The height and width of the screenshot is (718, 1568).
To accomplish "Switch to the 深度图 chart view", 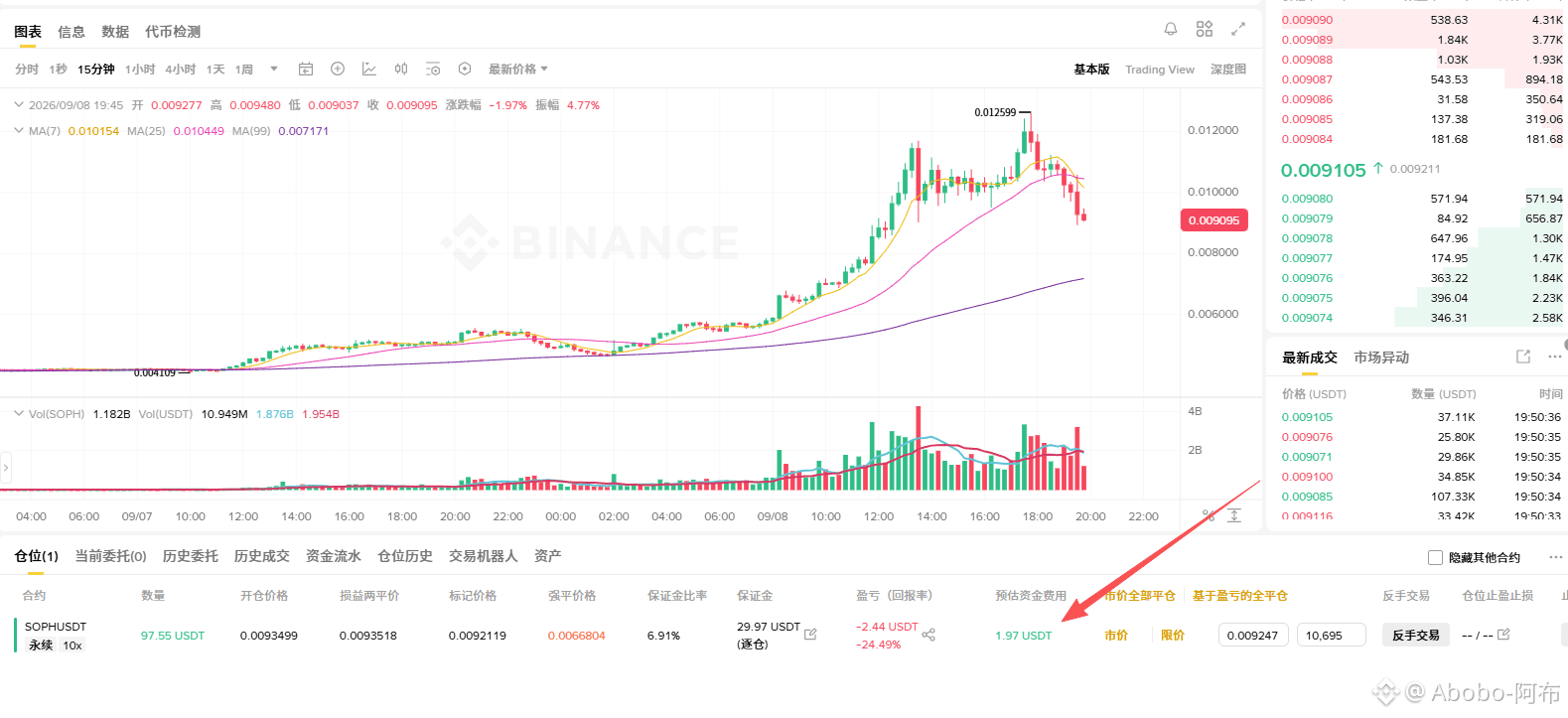I will point(1228,70).
